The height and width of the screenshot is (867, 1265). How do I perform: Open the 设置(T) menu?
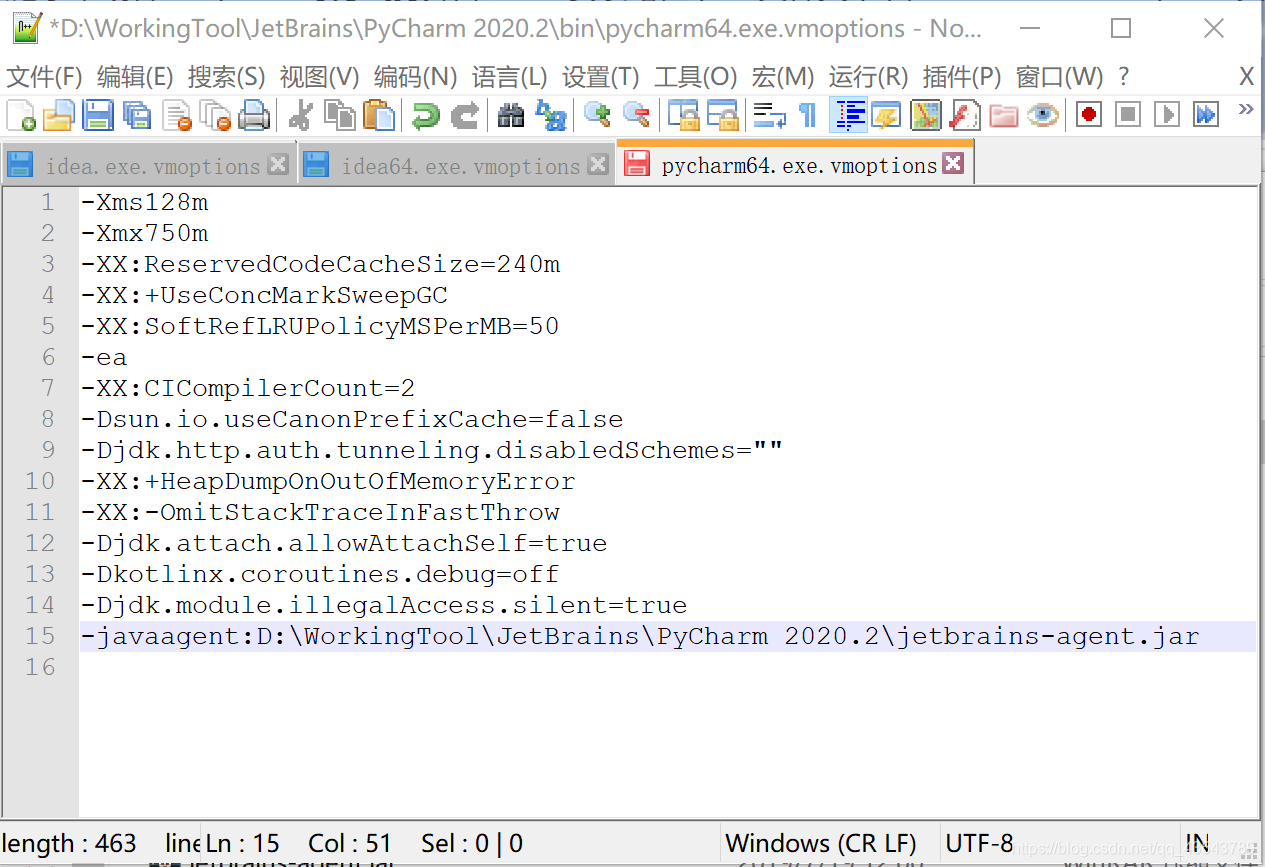pos(601,77)
